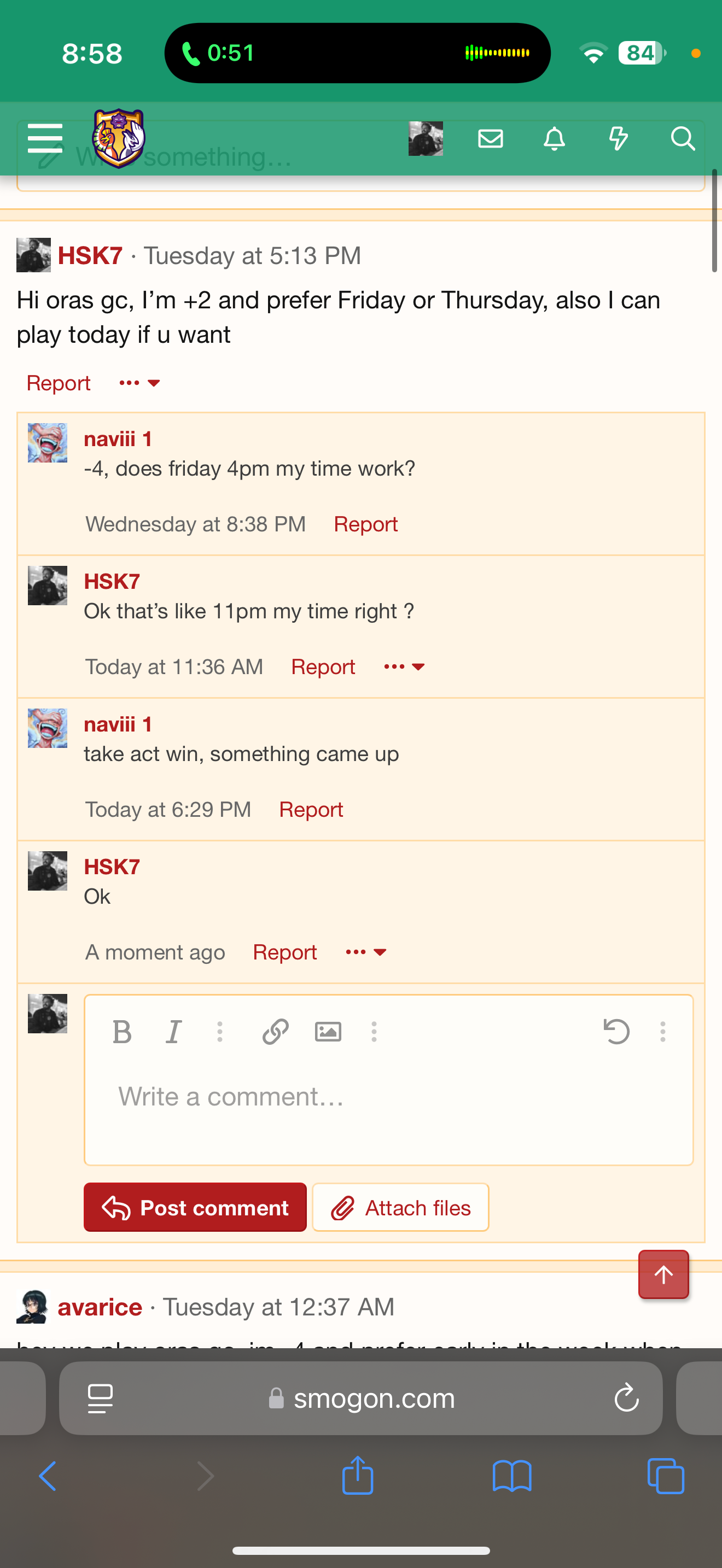Open the alerts bell icon
The image size is (722, 1568).
click(x=554, y=139)
